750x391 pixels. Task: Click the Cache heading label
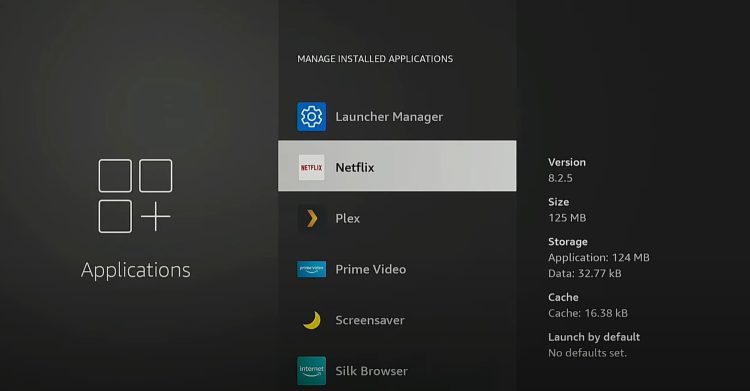(563, 297)
